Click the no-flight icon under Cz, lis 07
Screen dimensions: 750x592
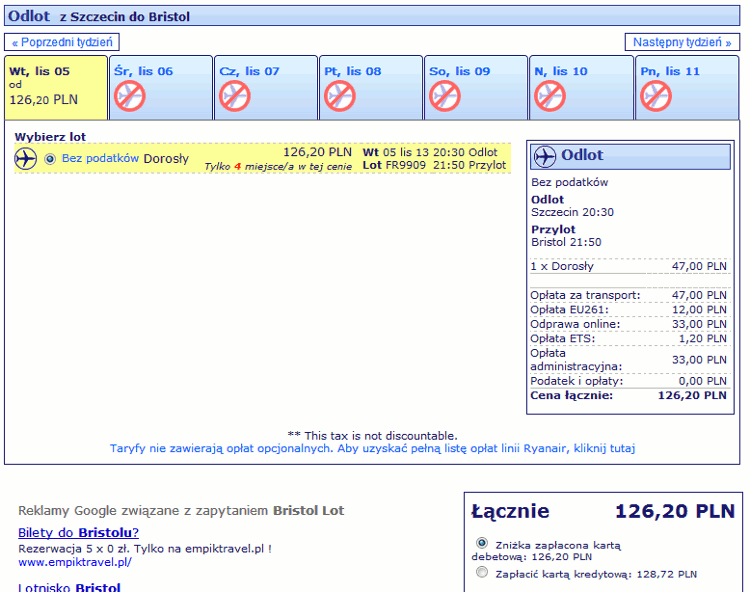[x=235, y=96]
